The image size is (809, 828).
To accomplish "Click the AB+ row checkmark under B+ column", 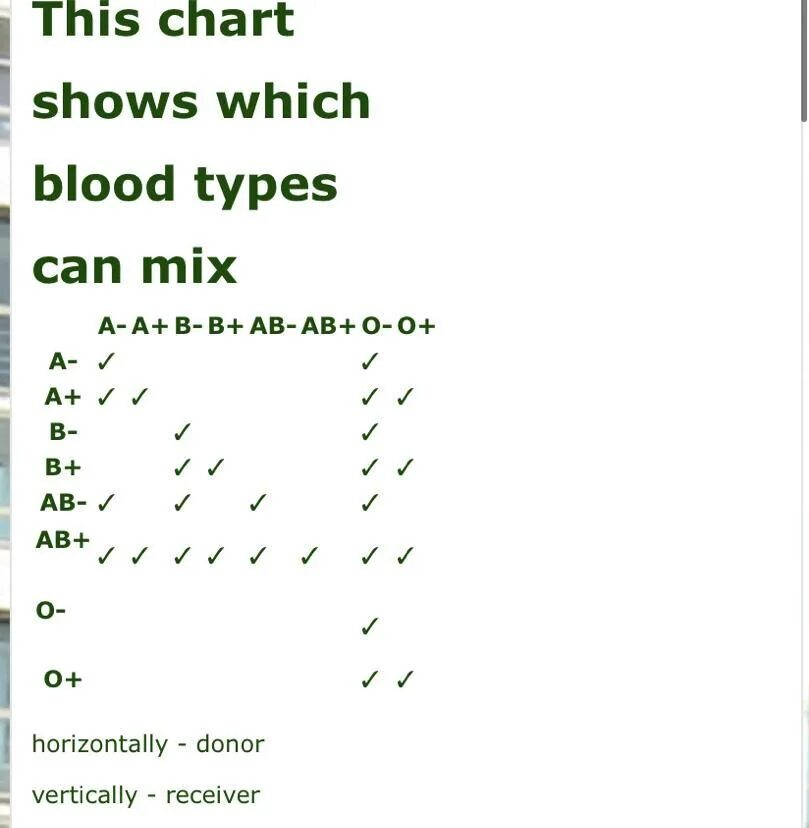I will tap(215, 556).
